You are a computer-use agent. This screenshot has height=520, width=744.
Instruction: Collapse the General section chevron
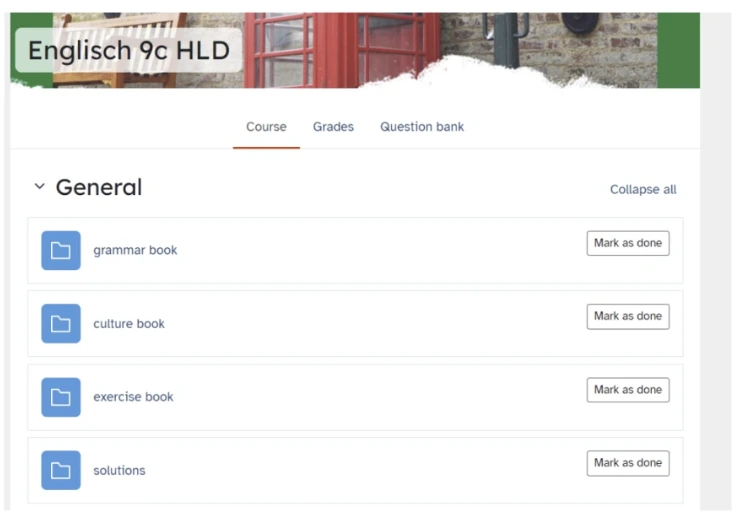click(x=40, y=186)
